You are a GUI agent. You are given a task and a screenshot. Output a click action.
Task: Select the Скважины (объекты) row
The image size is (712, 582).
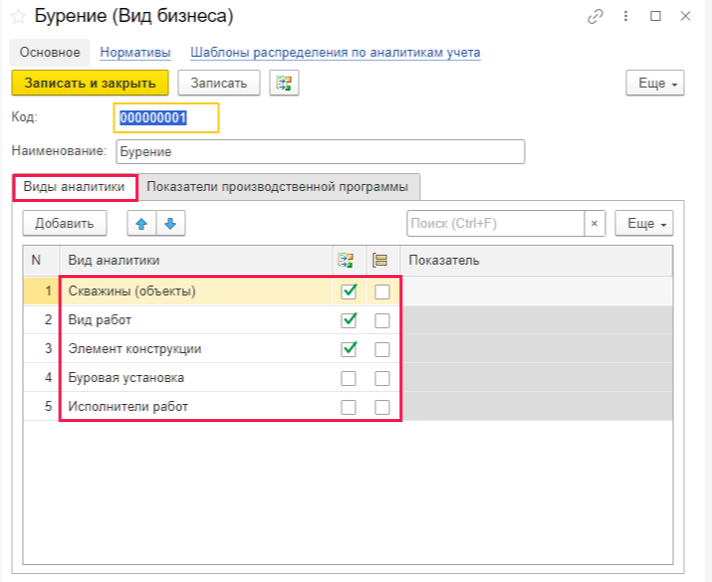[348, 291]
